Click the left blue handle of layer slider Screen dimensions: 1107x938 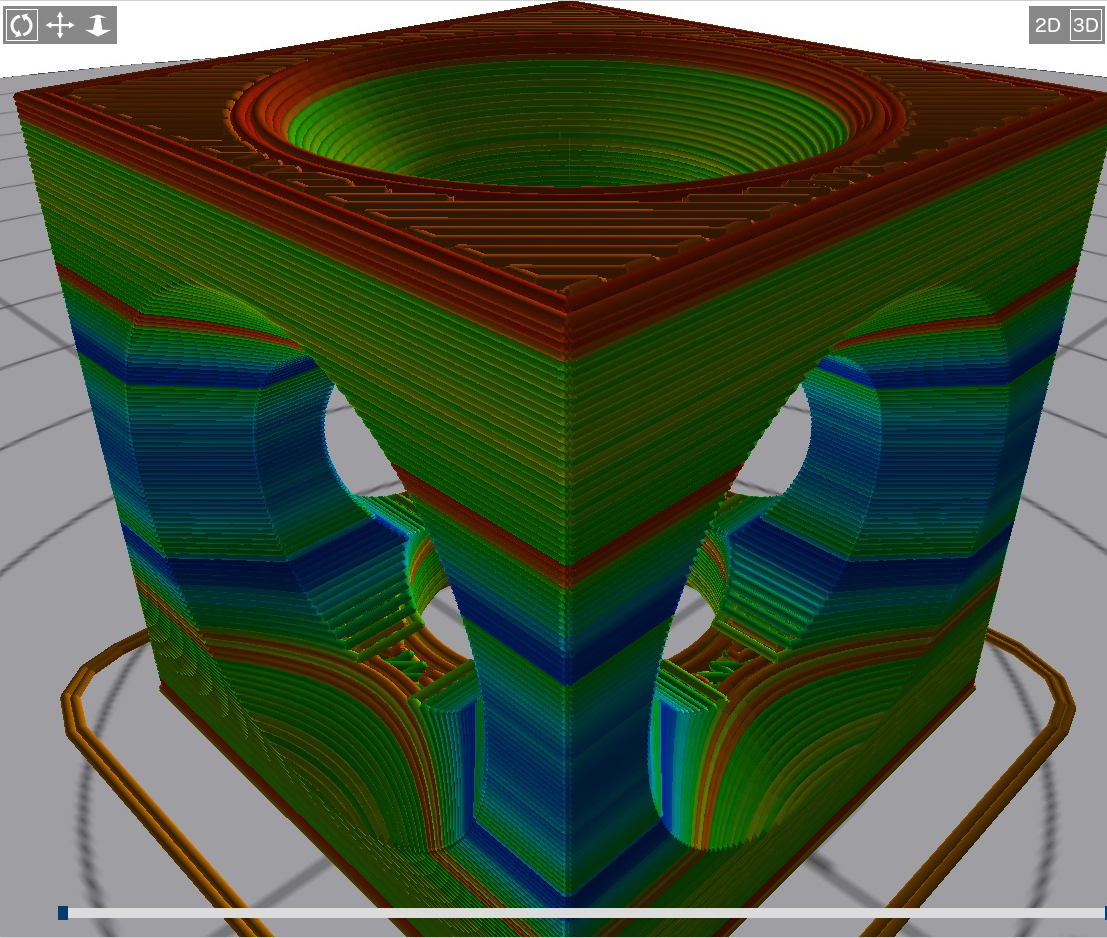tap(63, 912)
